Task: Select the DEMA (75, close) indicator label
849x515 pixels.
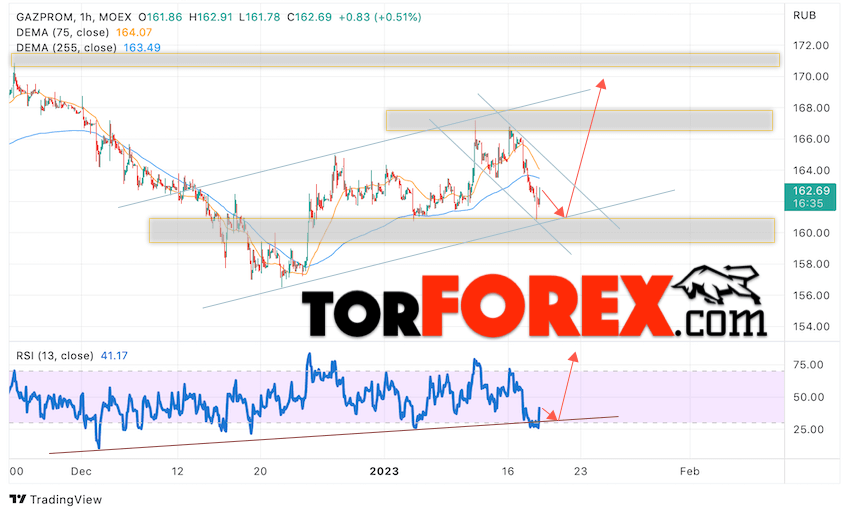Action: click(62, 32)
